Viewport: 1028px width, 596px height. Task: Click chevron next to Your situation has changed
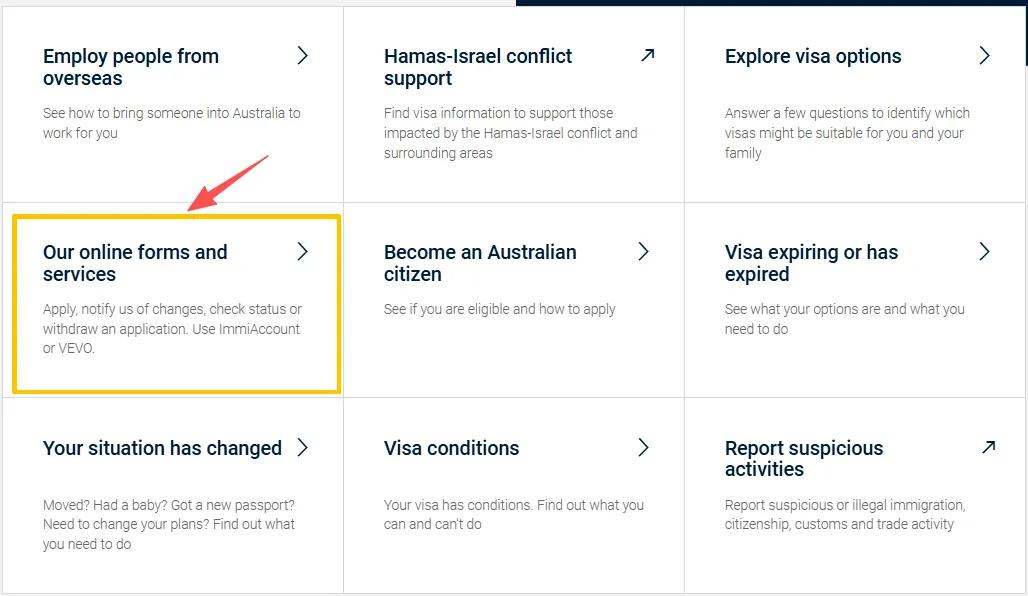point(302,448)
